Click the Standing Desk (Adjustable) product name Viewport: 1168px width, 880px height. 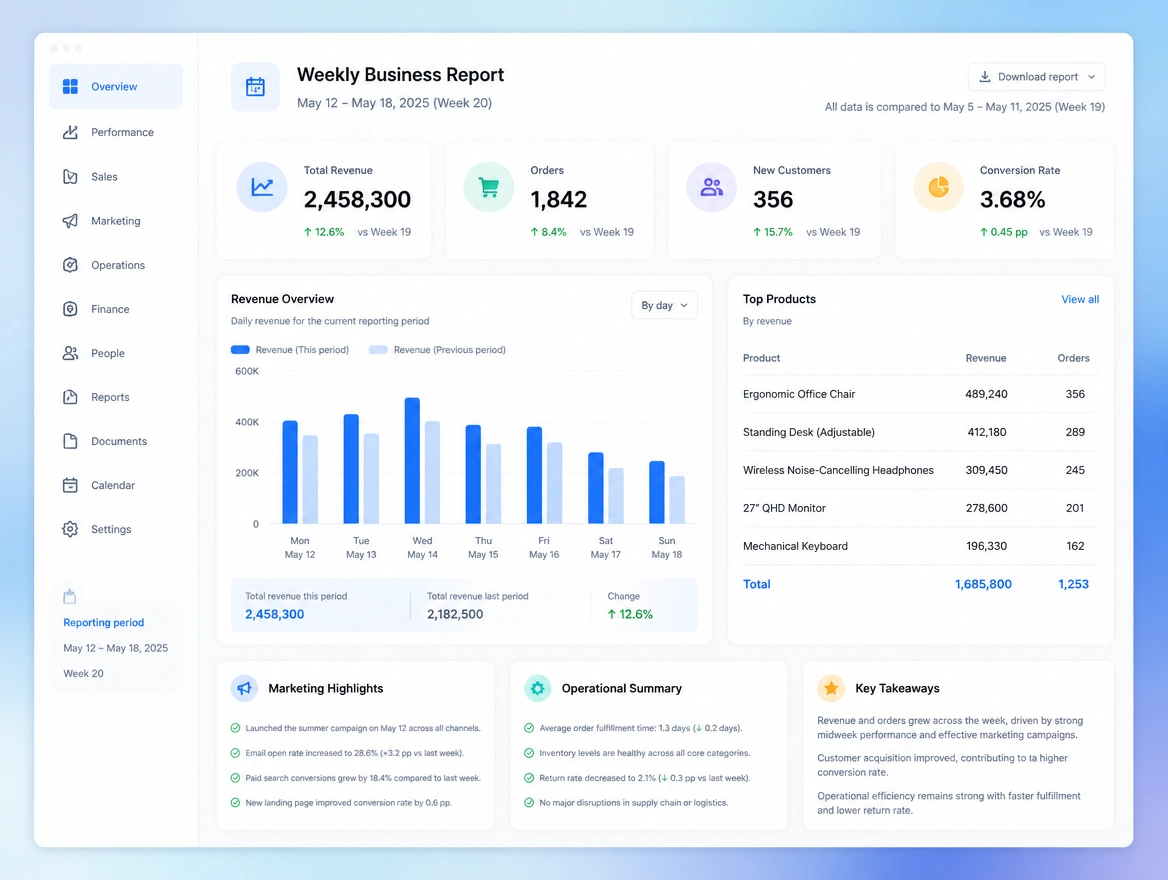tap(809, 432)
